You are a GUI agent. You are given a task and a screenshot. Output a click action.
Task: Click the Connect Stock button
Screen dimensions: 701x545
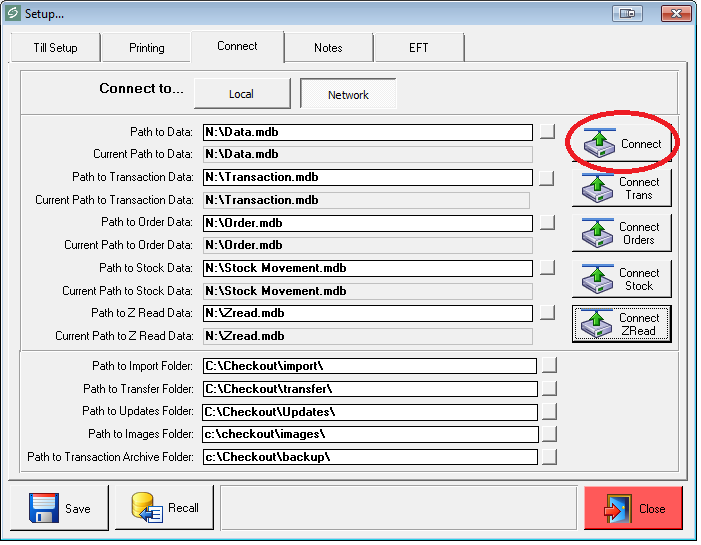tap(621, 279)
